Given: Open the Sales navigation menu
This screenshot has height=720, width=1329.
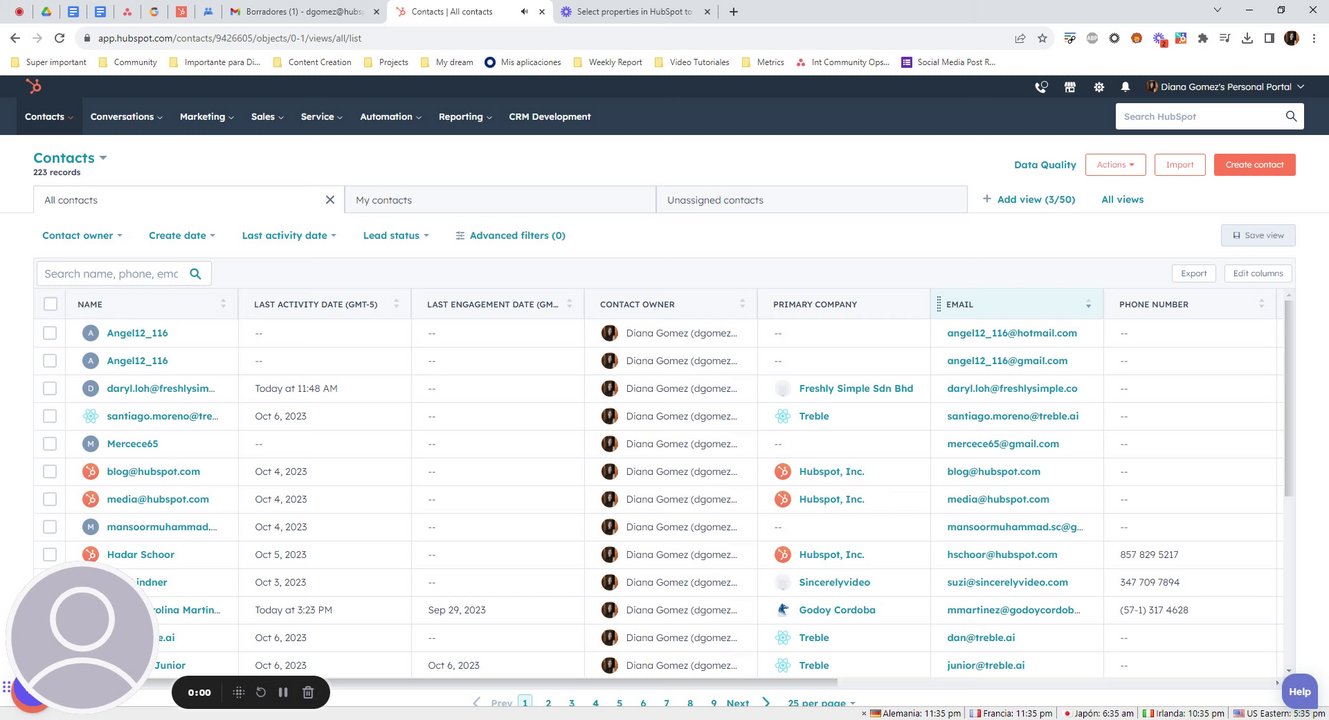Looking at the screenshot, I should [x=268, y=117].
